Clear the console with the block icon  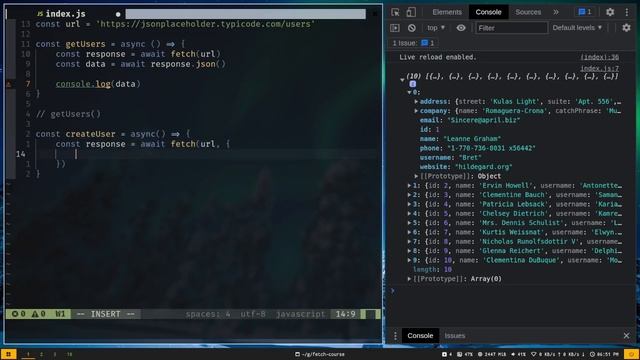point(411,28)
